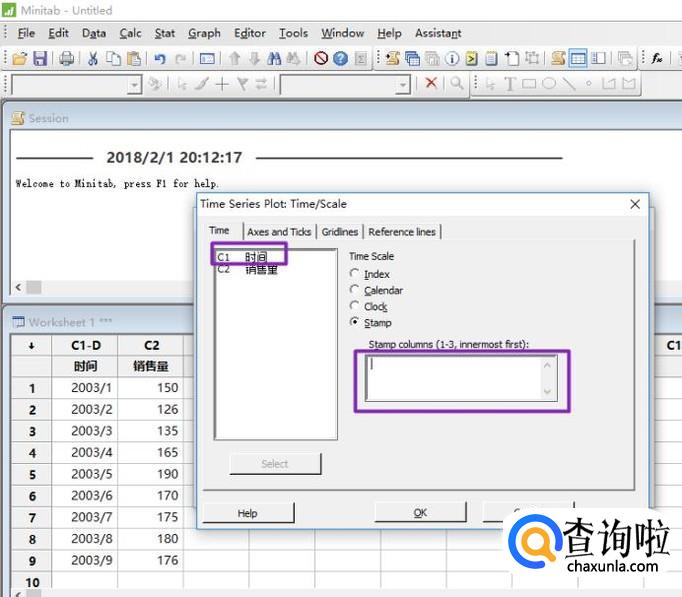Click the Copy icon in the toolbar
Screen dimensions: 682x597
pos(114,58)
